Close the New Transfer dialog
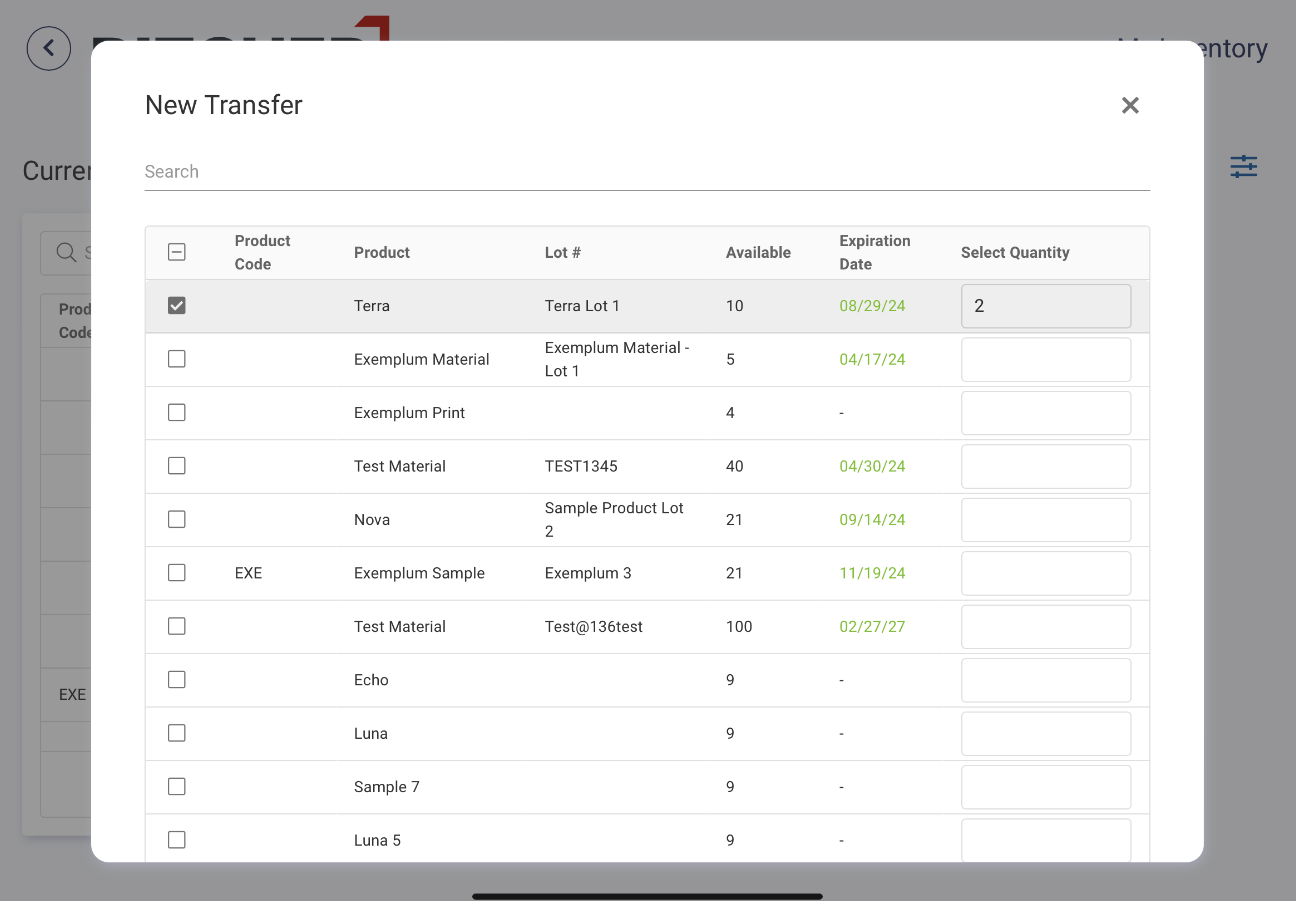This screenshot has height=901, width=1296. coord(1130,105)
